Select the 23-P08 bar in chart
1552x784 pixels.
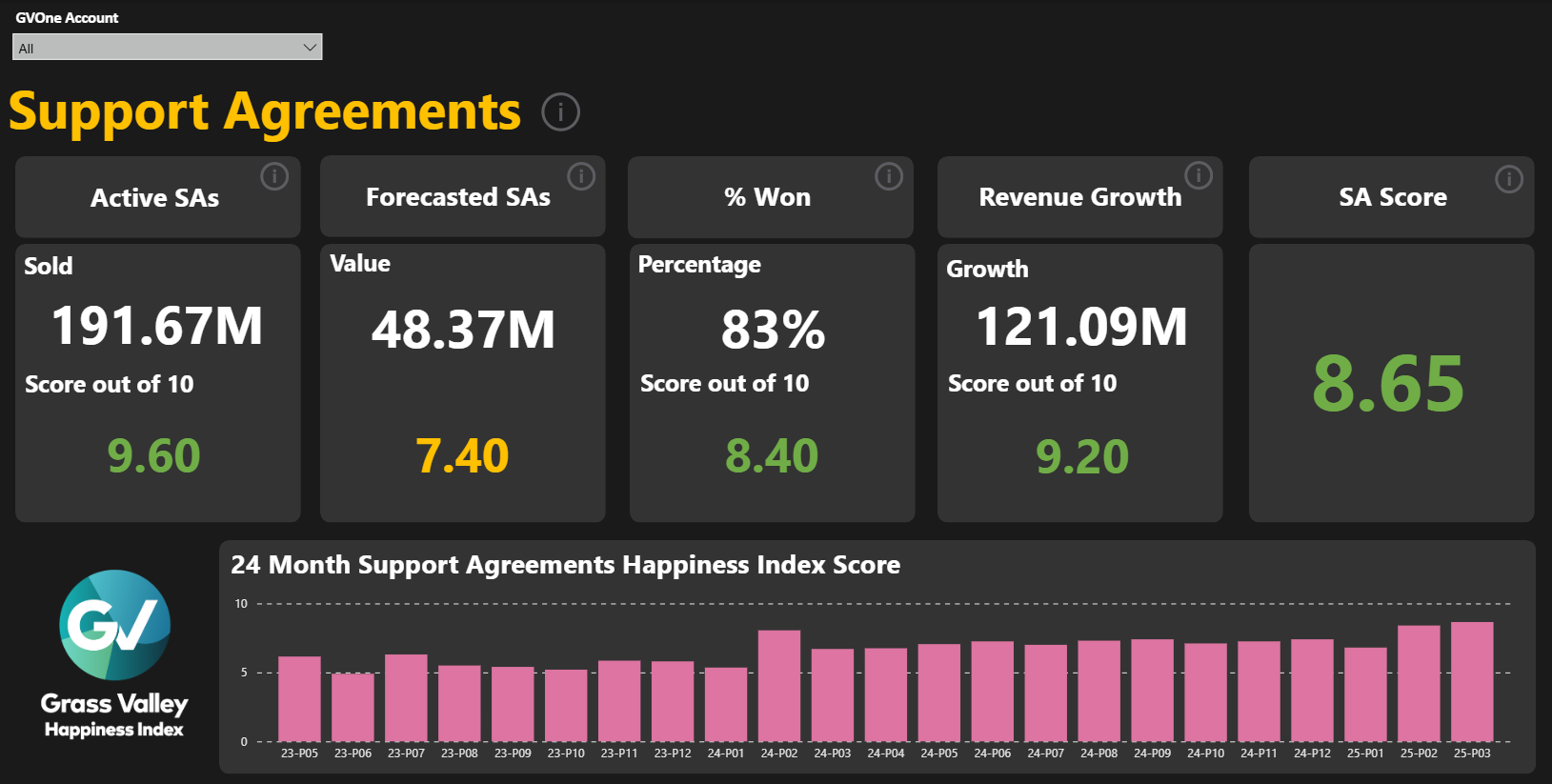459,704
